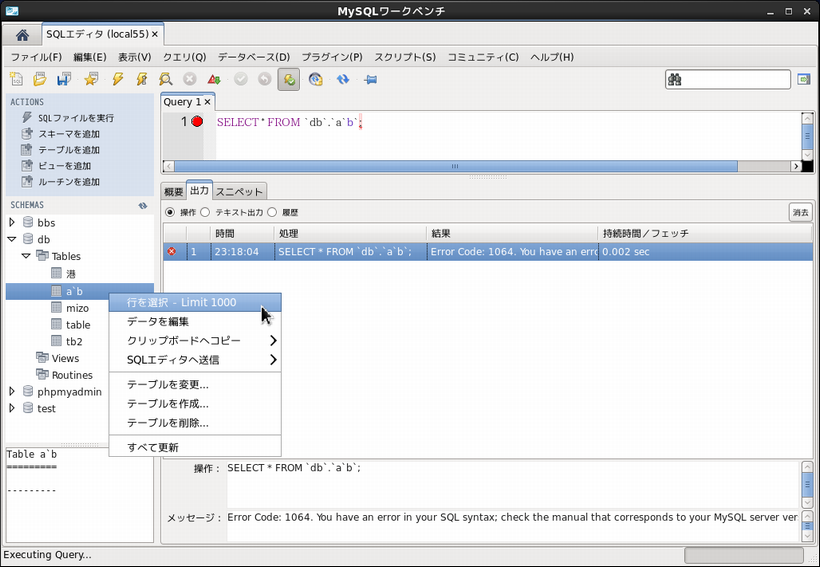Screen dimensions: 820x567
Task: Refresh blue arrows toolbar icon
Action: [x=343, y=80]
